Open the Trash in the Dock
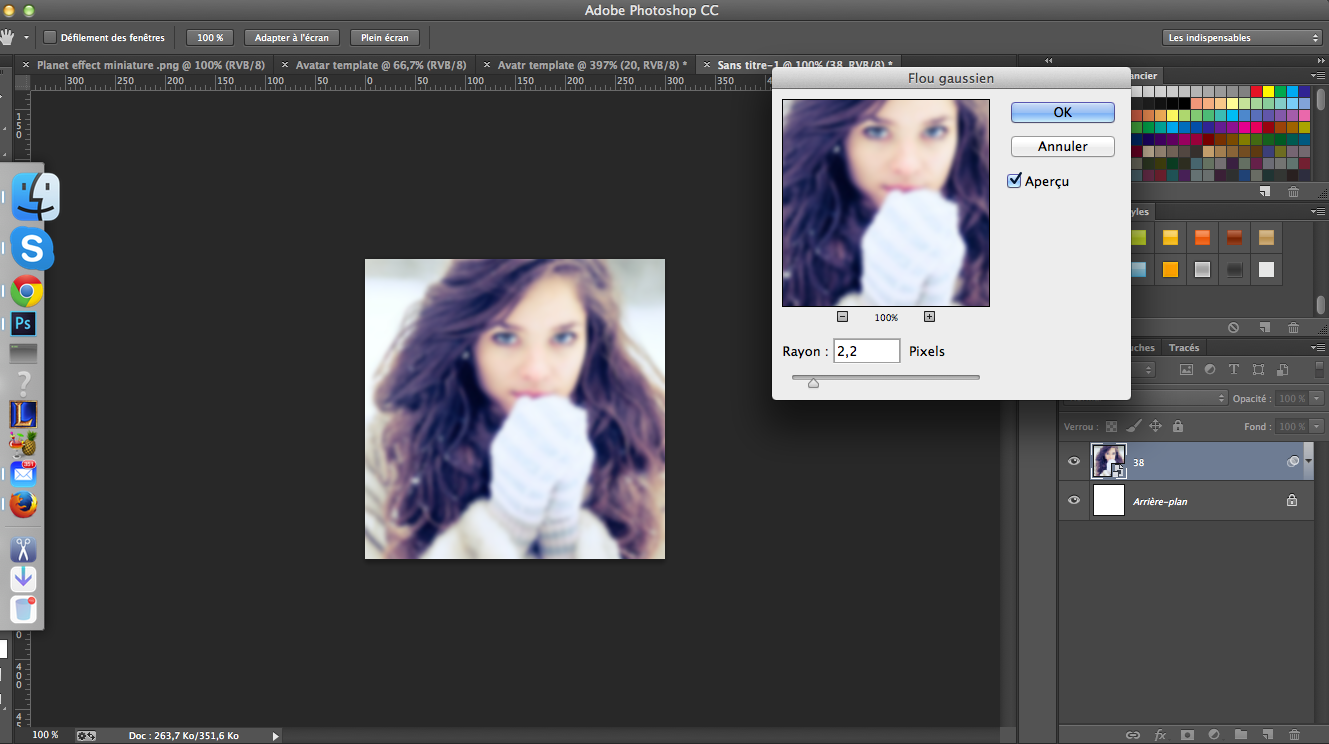This screenshot has width=1329, height=744. tap(24, 609)
